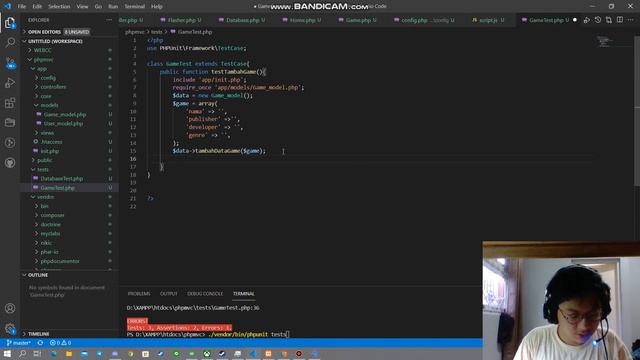Screen dimensions: 640x360
Task: Open the Accounts icon
Action: (10, 309)
